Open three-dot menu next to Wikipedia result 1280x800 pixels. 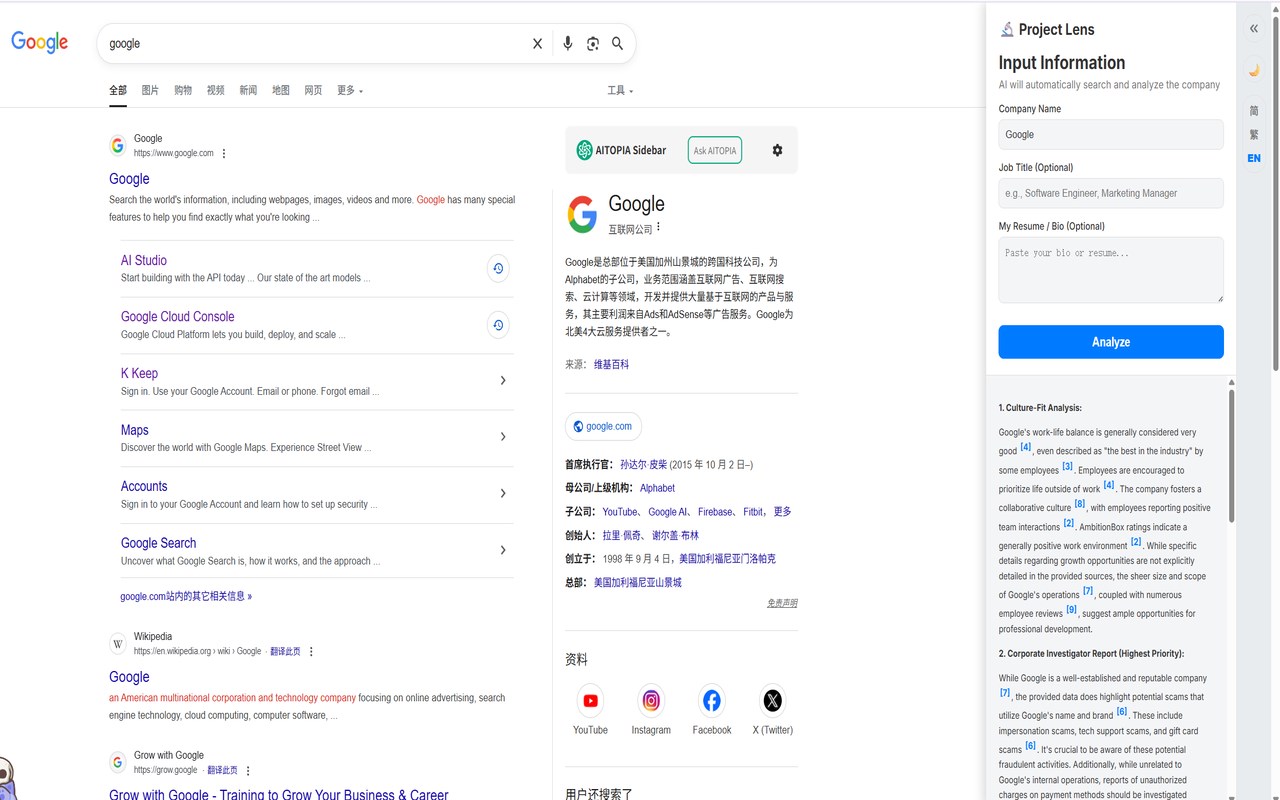tap(311, 651)
